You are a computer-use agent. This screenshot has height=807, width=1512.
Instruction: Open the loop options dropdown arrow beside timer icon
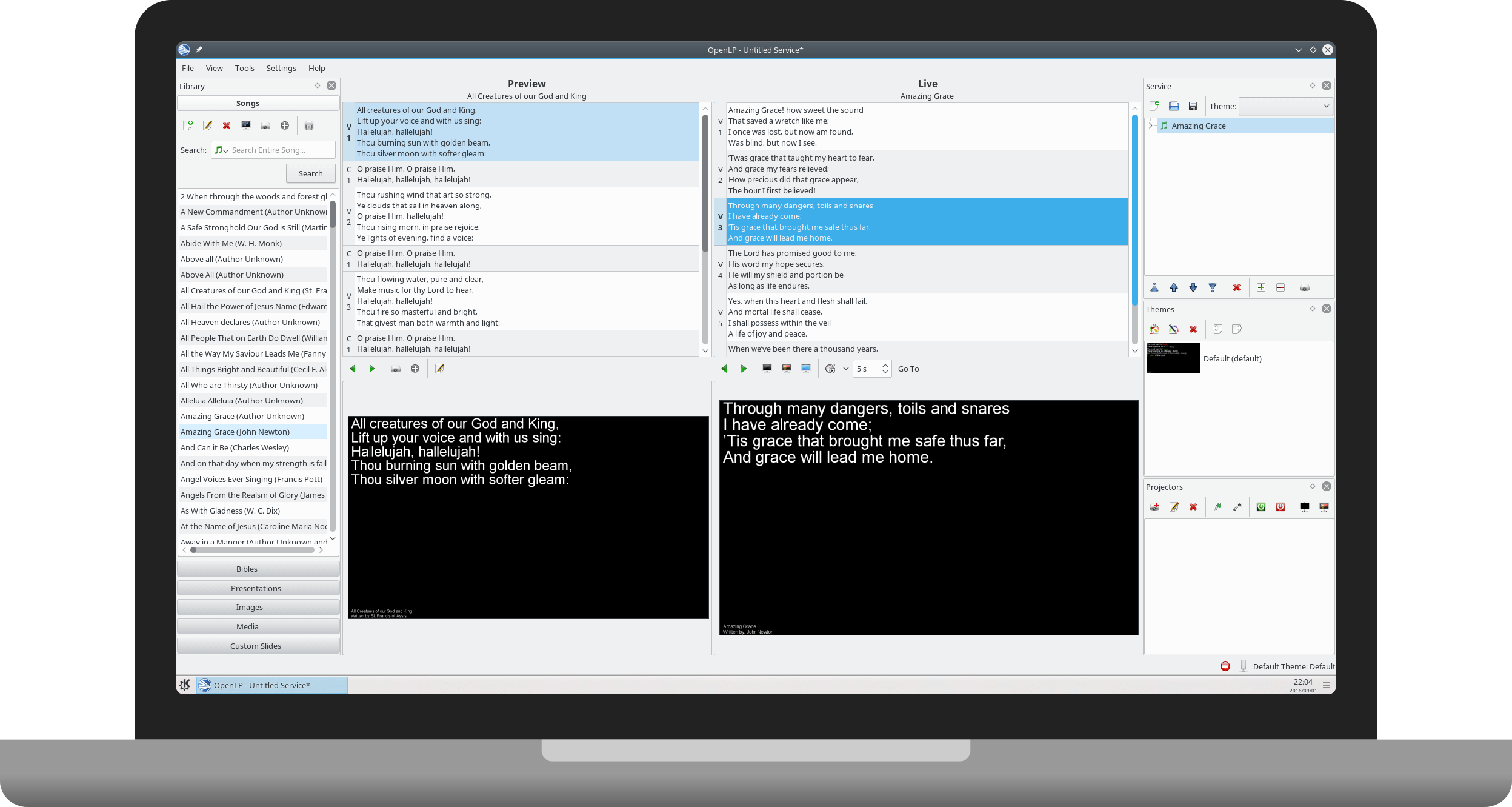click(x=845, y=369)
